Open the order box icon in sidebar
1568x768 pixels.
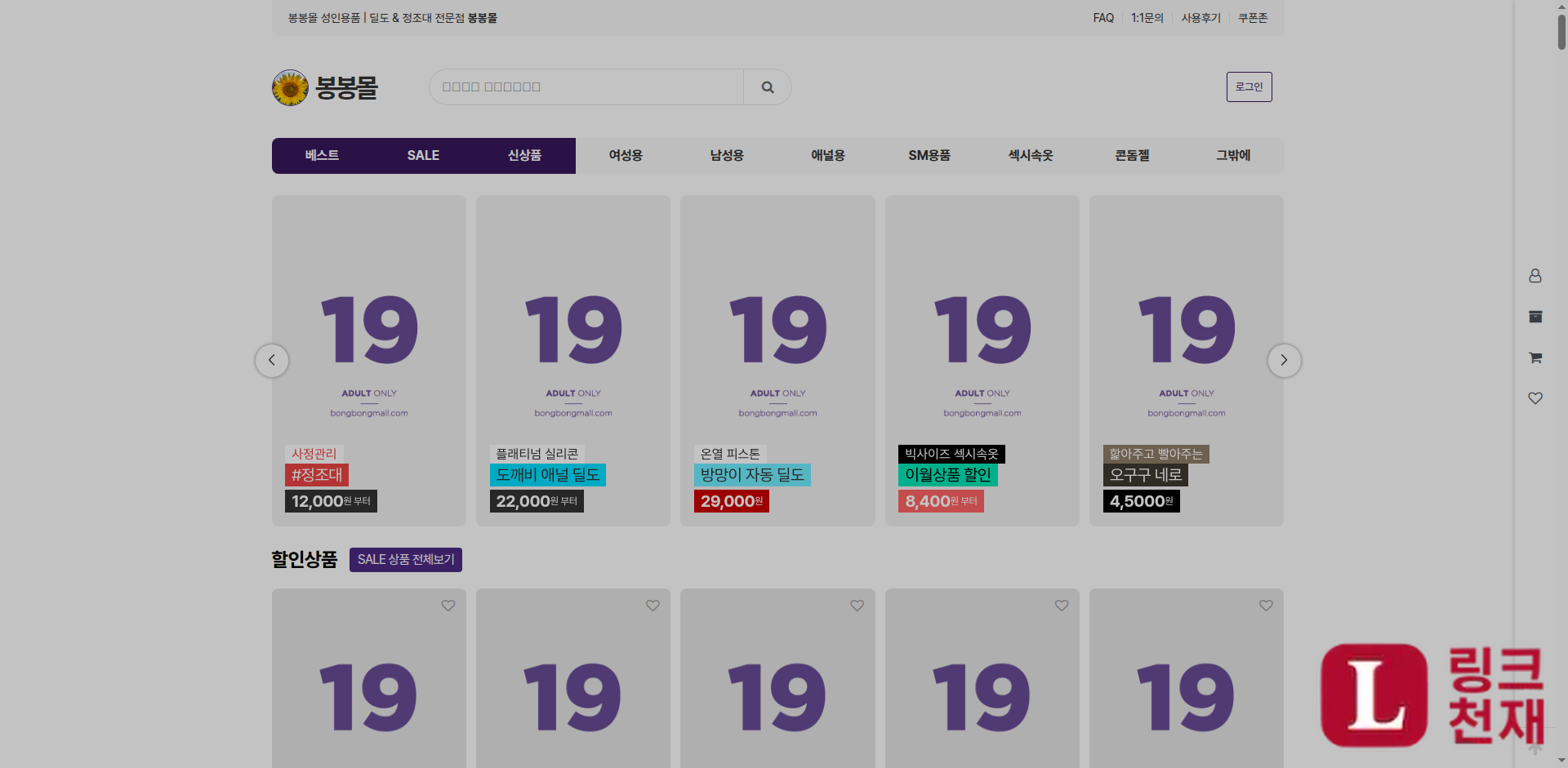point(1535,317)
